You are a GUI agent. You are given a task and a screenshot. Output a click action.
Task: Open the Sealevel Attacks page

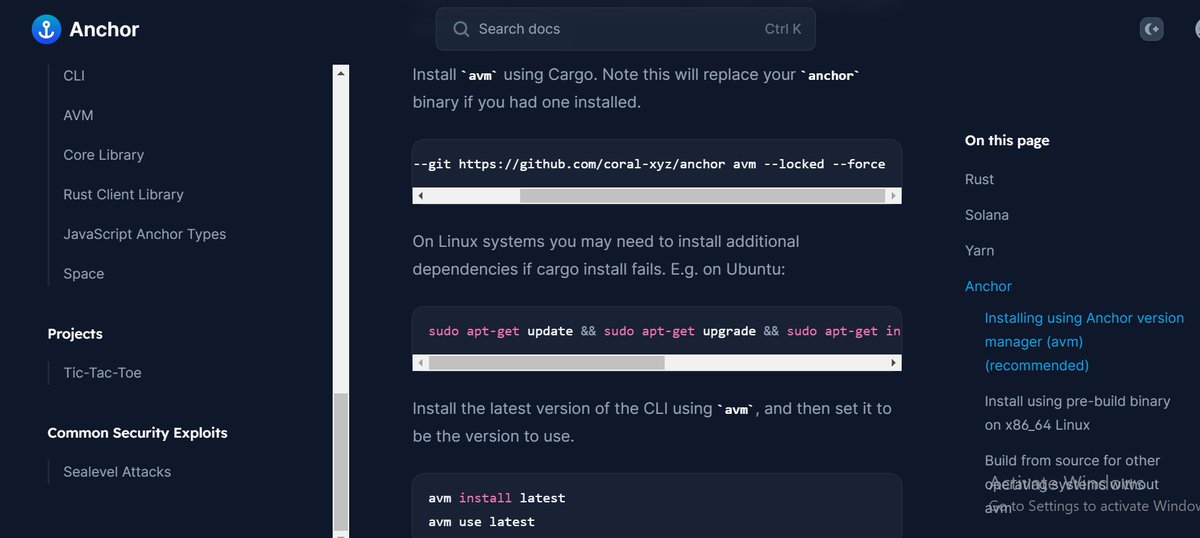click(117, 472)
